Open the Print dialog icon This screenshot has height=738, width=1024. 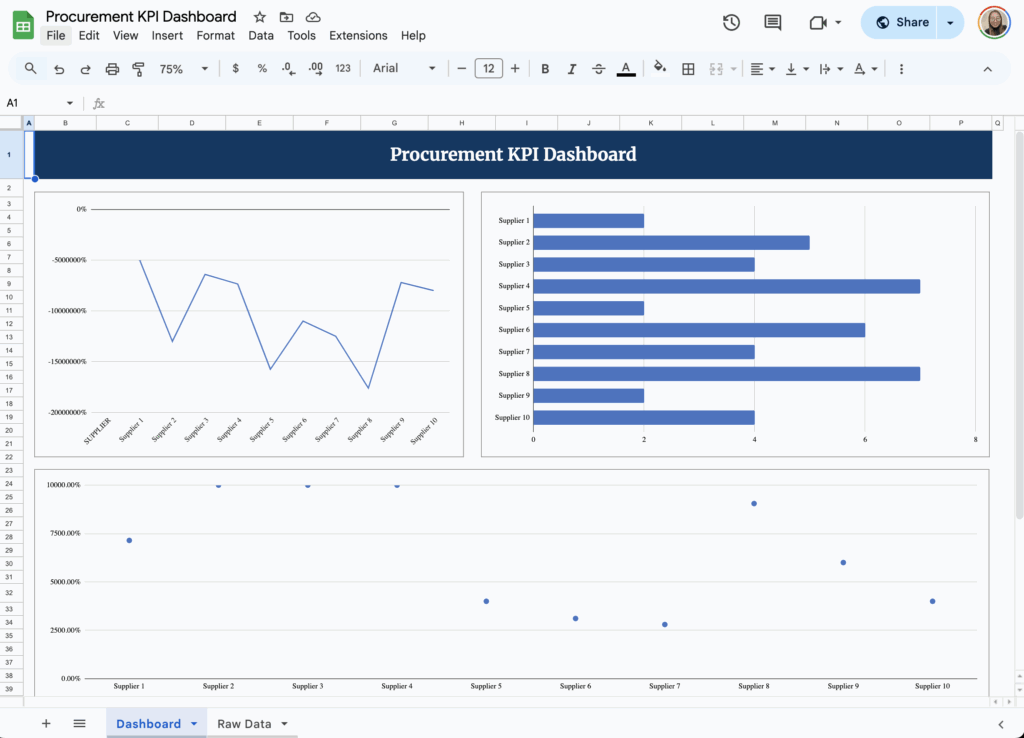coord(112,68)
